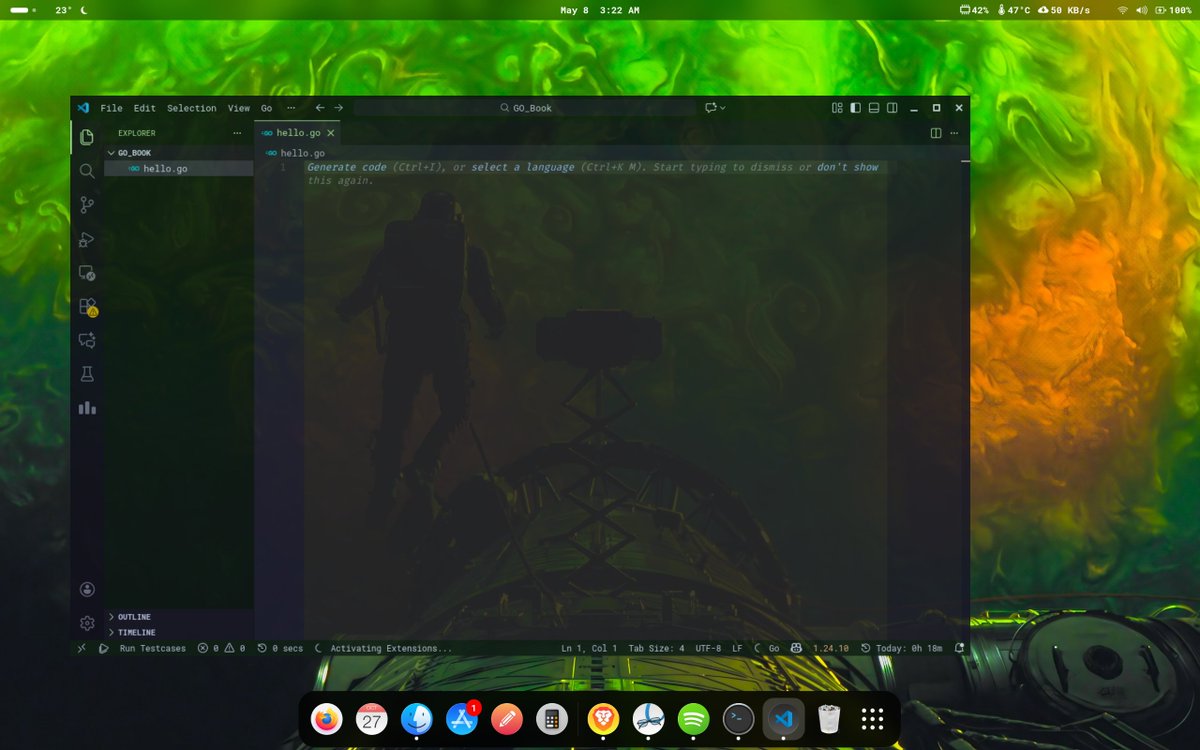Open the Selection menu

[x=192, y=108]
